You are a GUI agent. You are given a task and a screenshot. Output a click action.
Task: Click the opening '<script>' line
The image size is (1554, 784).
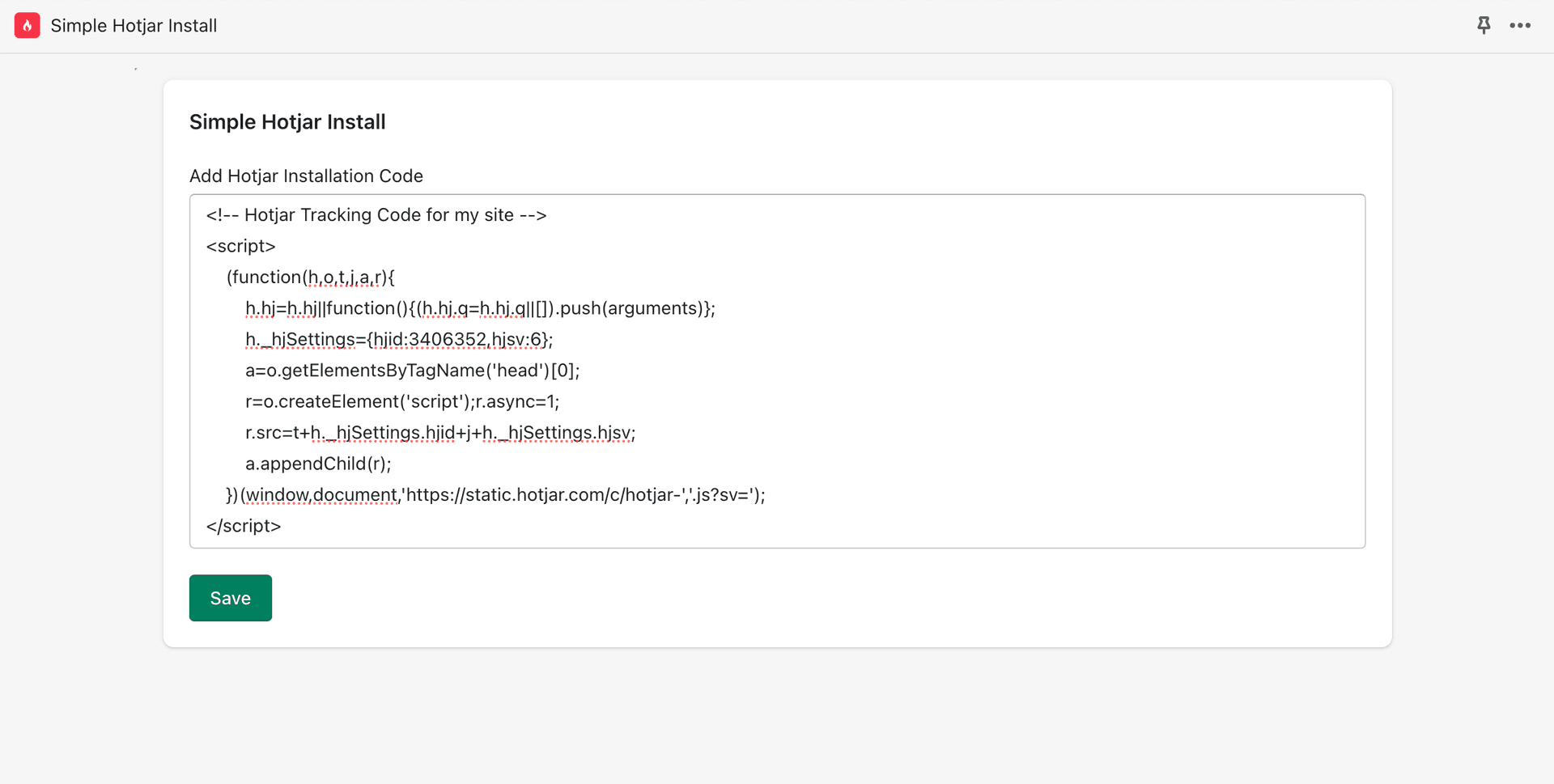click(x=240, y=246)
